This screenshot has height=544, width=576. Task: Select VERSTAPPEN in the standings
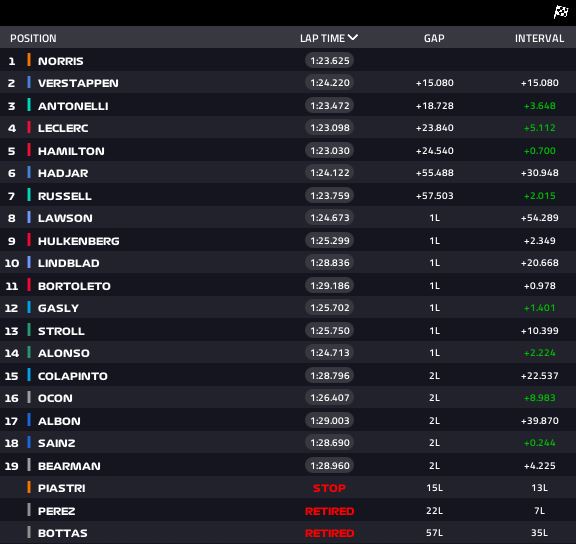78,83
